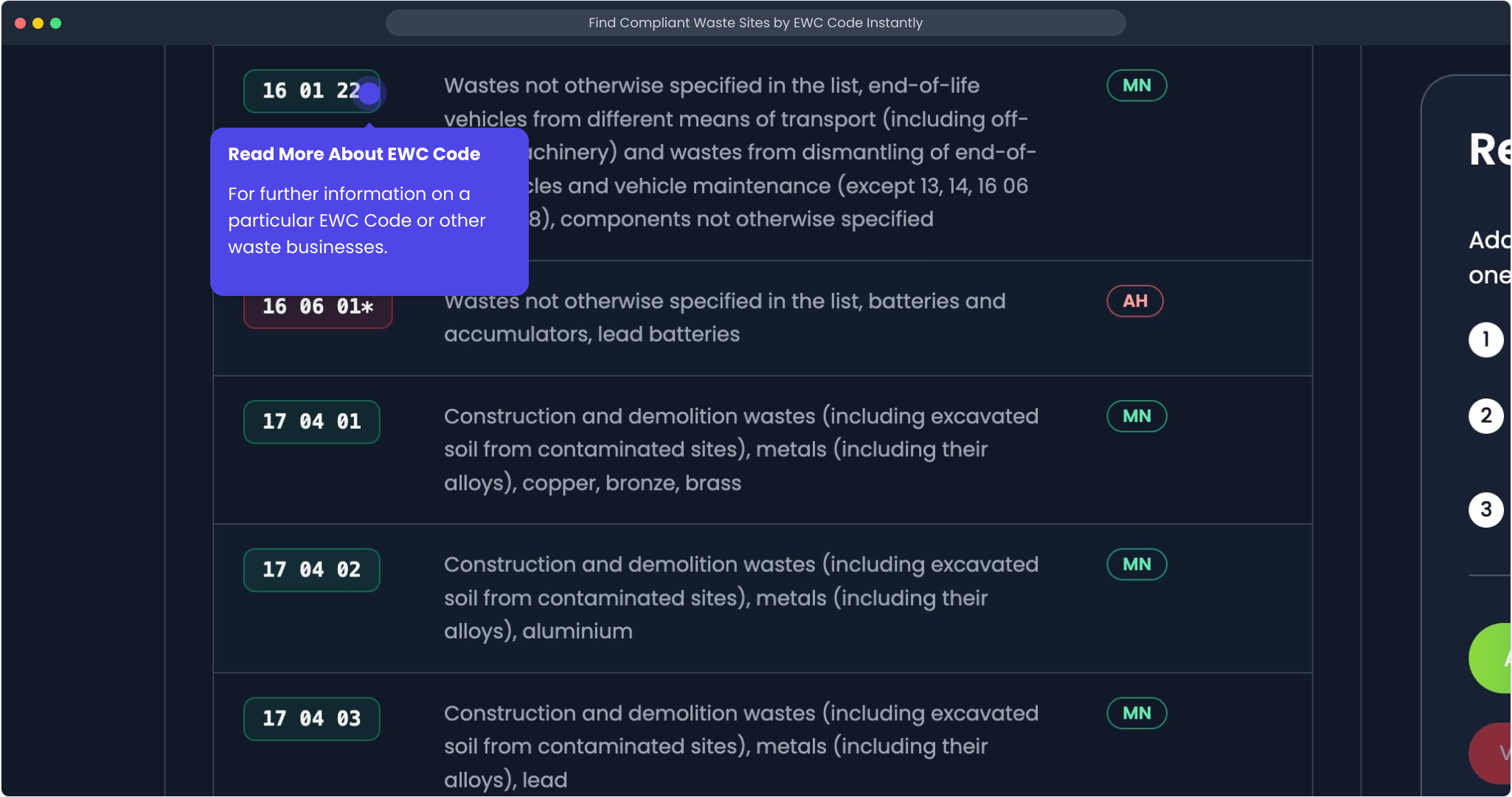The image size is (1512, 797).
Task: Click the blue info dot on code 16 01 22
Action: (x=369, y=92)
